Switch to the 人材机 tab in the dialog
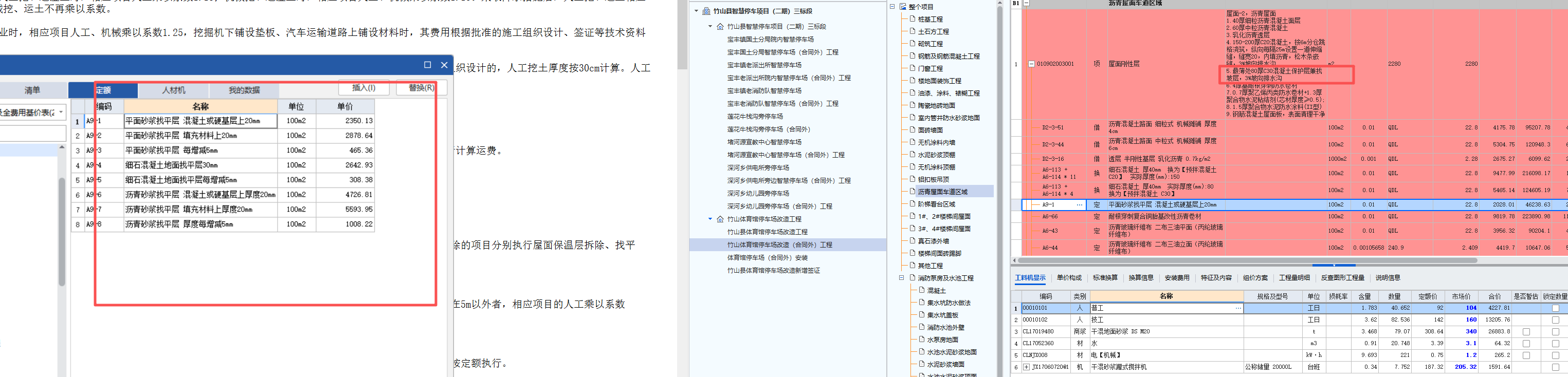Screen dimensions: 1568x377 coord(174,90)
